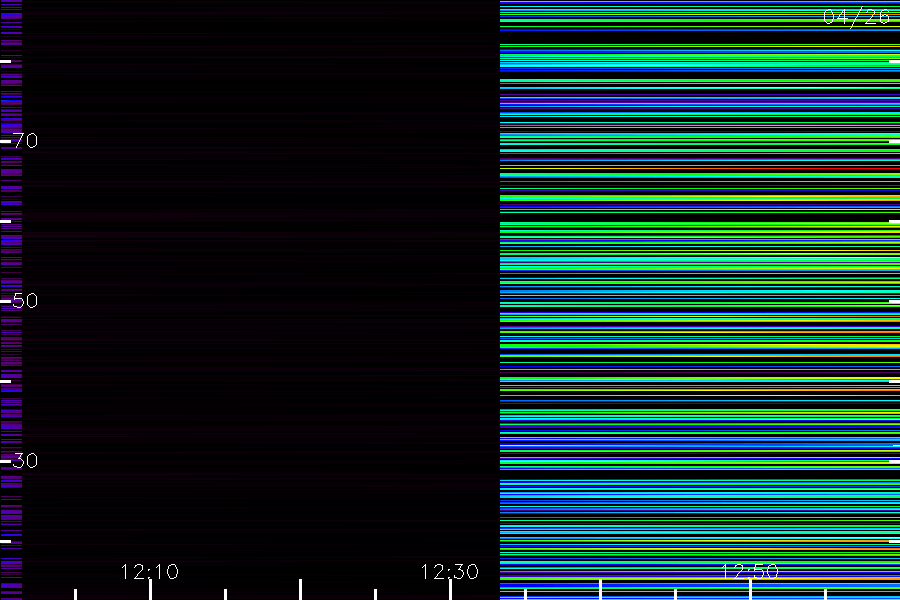Click the 70 frequency axis label
Viewport: 900px width, 600px height.
[25, 141]
